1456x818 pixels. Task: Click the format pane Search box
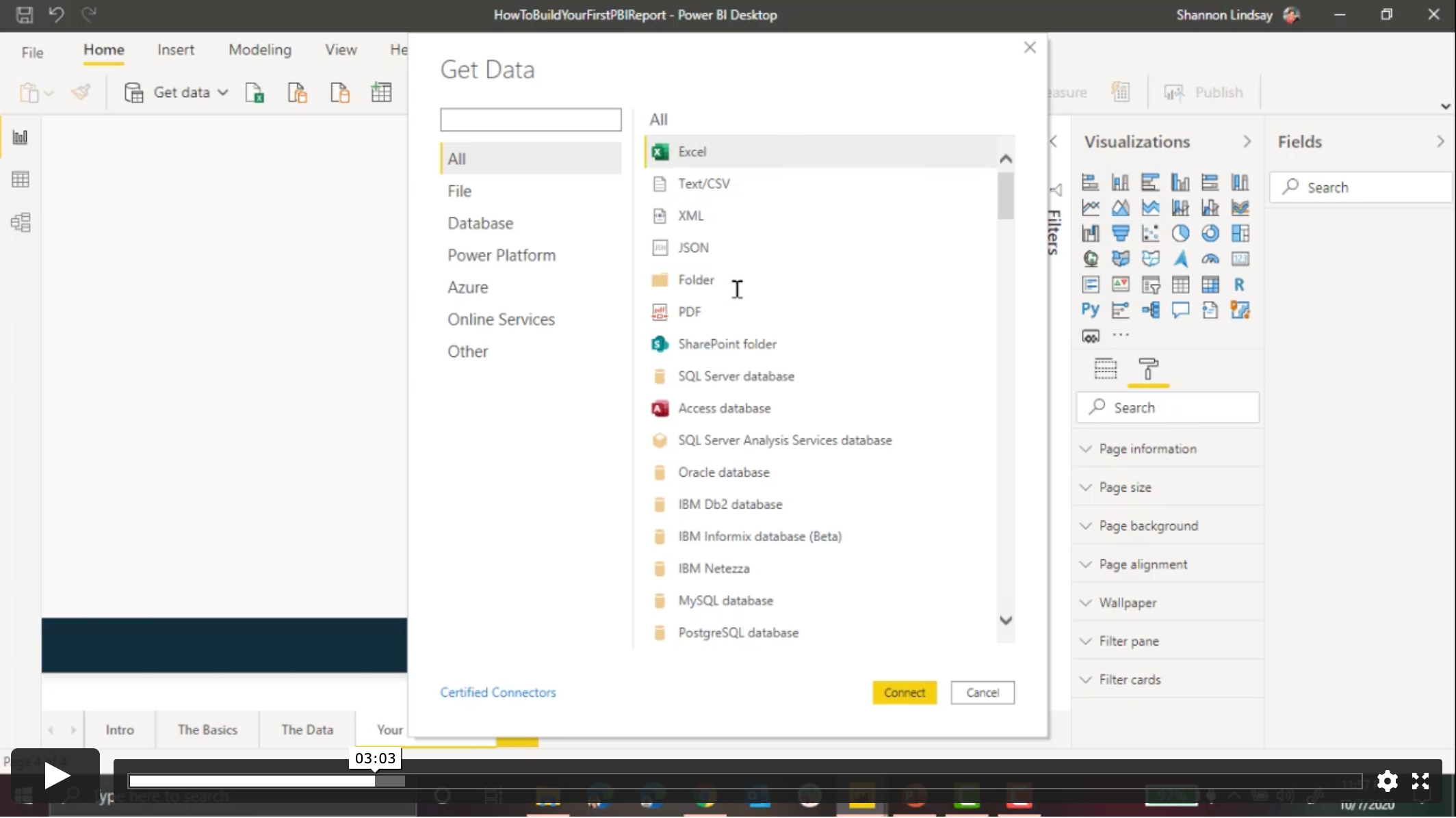(1167, 408)
